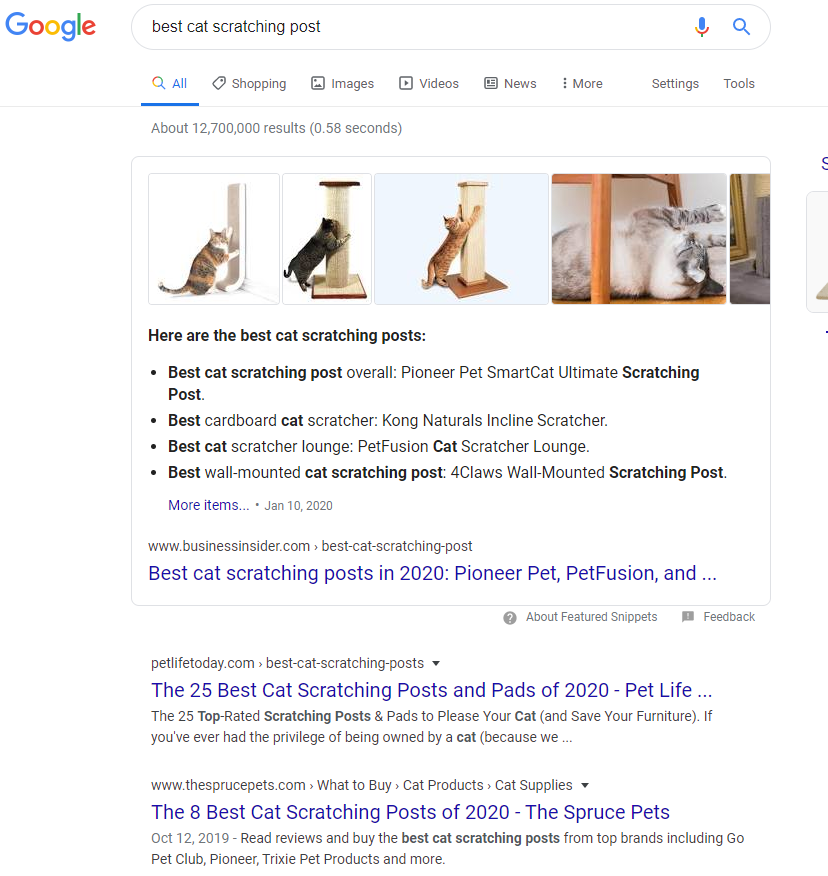The image size is (828, 876).
Task: Expand the dropdown arrow next to petlifetoday.com
Action: tap(436, 663)
